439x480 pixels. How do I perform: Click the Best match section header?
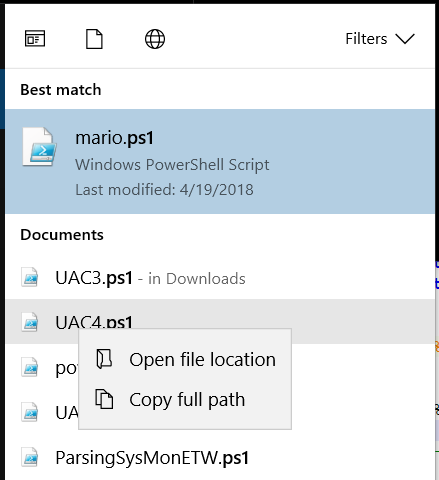point(61,90)
